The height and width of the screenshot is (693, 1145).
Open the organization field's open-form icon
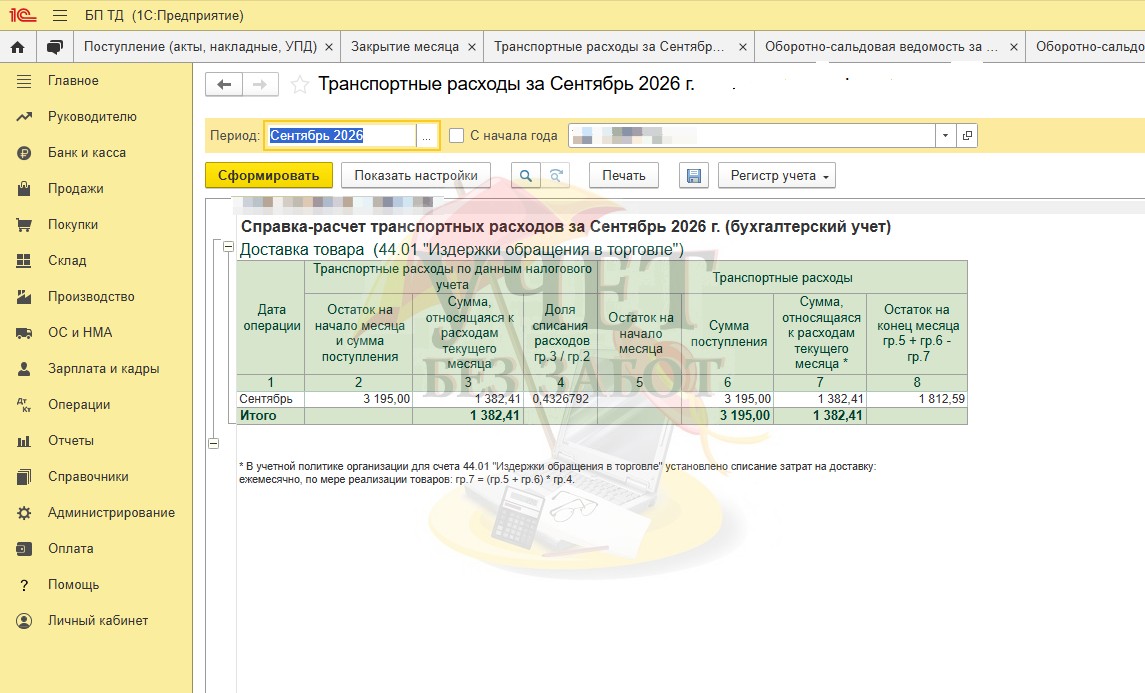(967, 135)
